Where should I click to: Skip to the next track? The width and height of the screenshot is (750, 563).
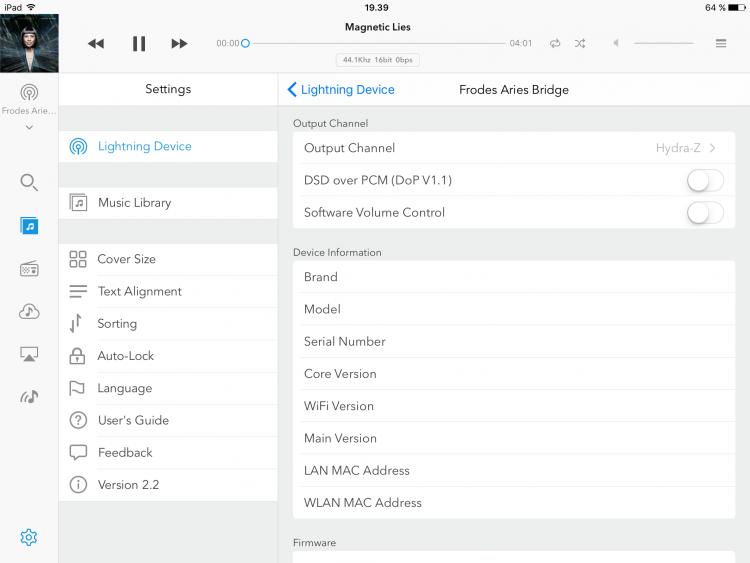click(179, 44)
